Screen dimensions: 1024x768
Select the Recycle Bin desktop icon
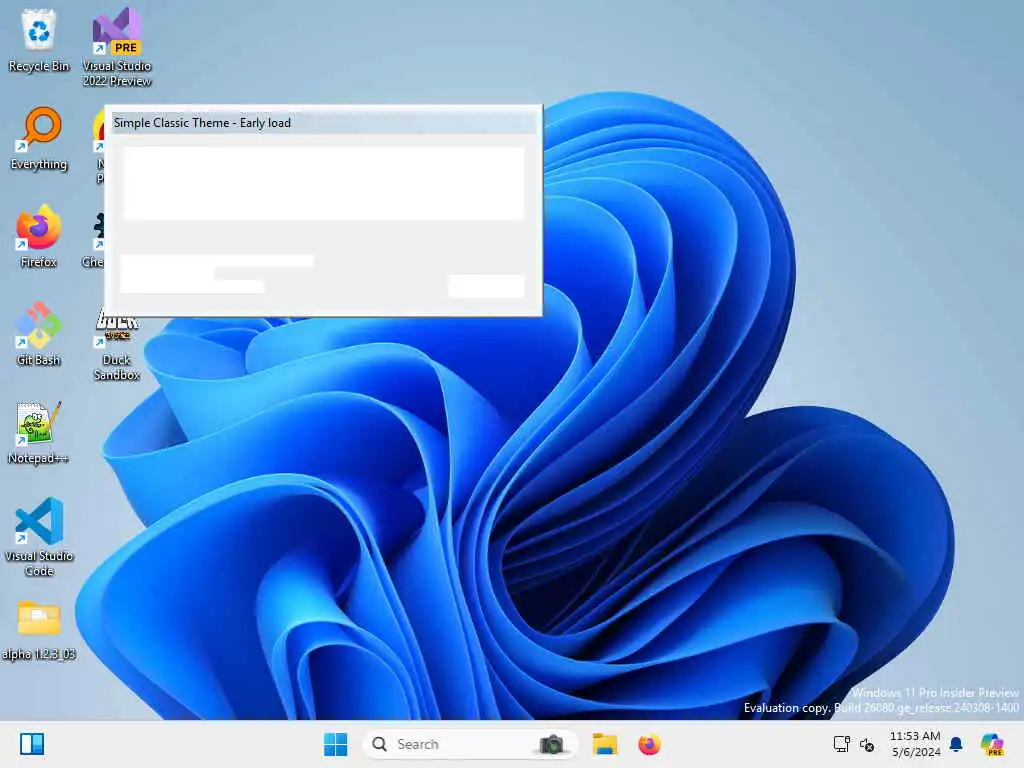tap(39, 40)
